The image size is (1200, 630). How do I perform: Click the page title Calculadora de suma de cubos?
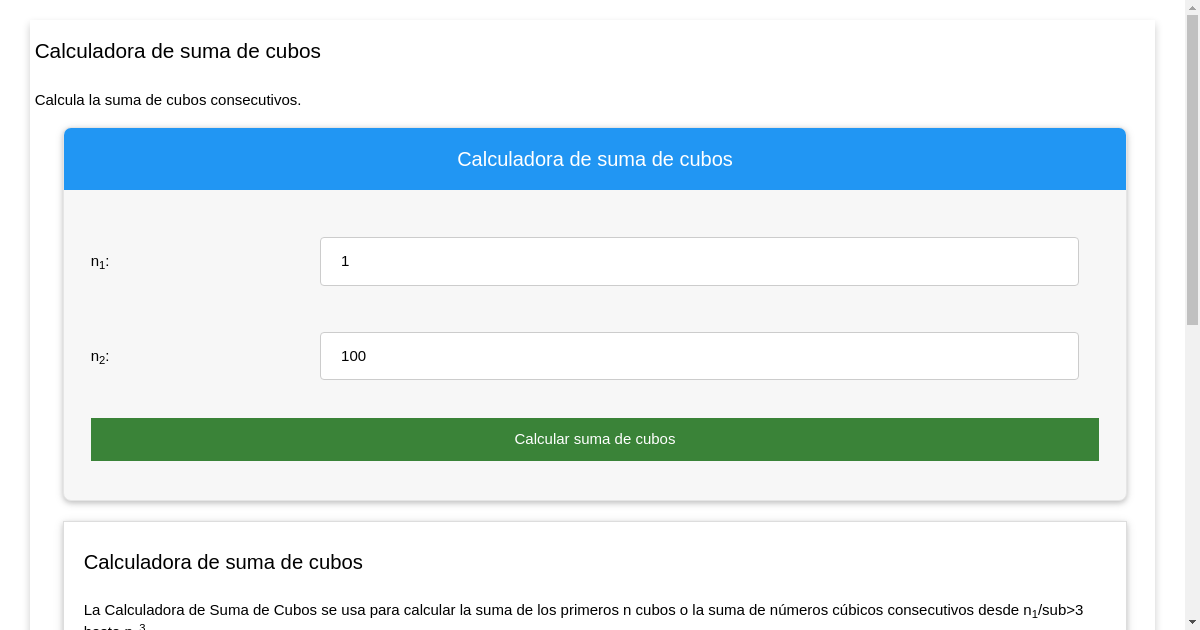[x=178, y=51]
